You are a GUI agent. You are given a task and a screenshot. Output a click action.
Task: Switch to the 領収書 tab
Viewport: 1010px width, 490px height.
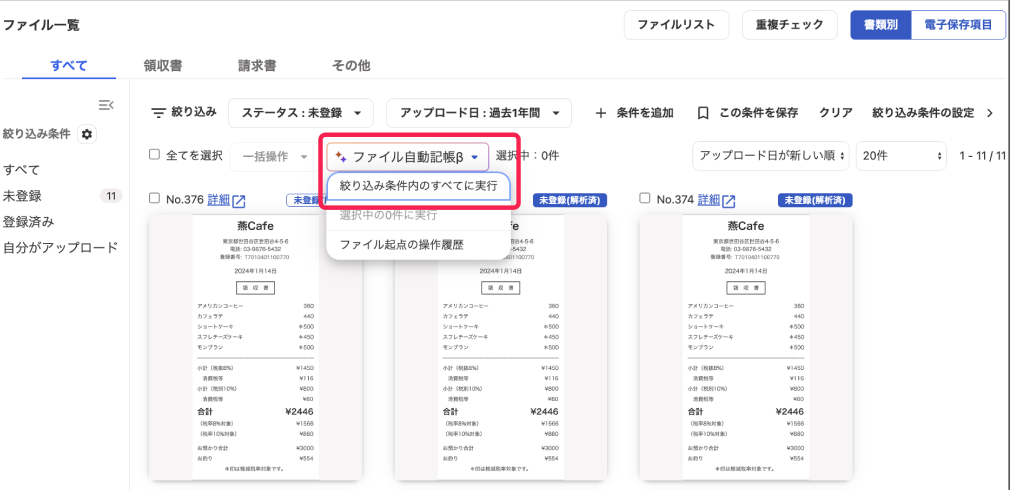coord(162,65)
